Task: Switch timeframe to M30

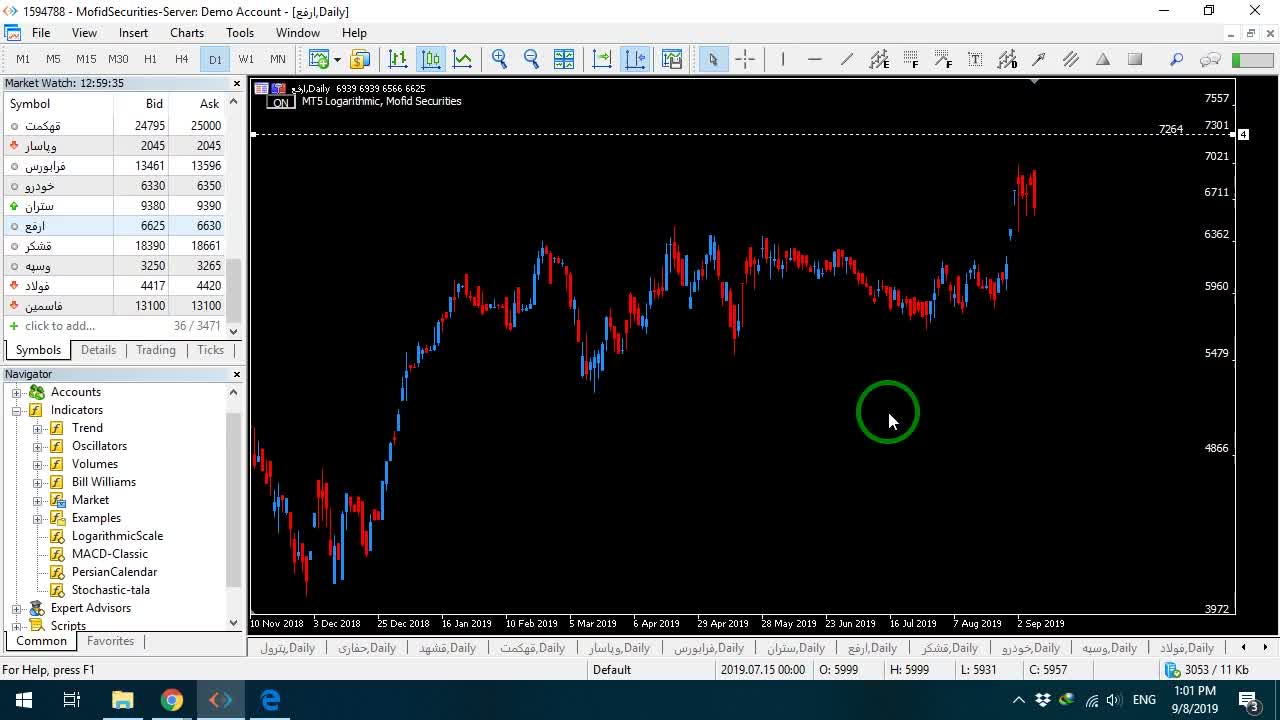Action: tap(118, 59)
